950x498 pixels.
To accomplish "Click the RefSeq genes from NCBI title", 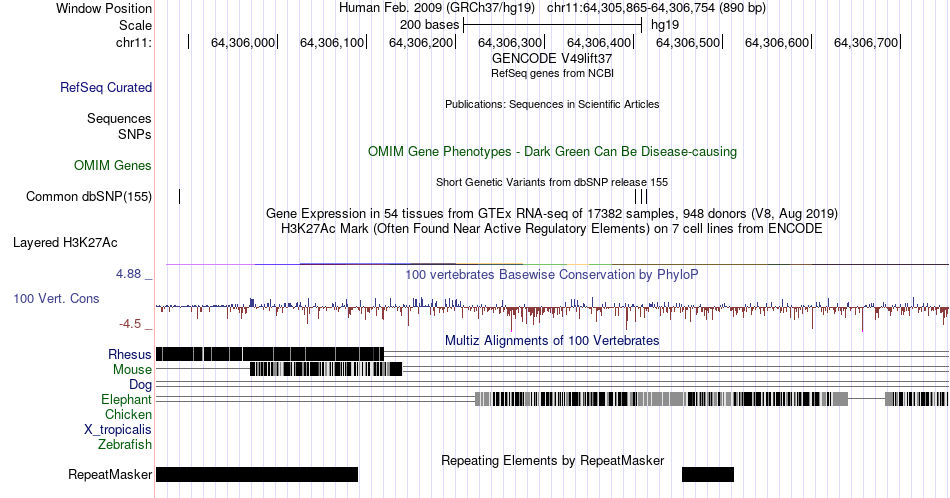I will pos(552,73).
